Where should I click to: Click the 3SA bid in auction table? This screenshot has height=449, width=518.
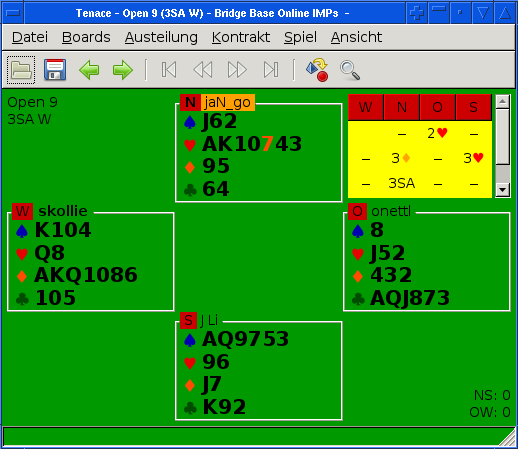click(x=402, y=183)
